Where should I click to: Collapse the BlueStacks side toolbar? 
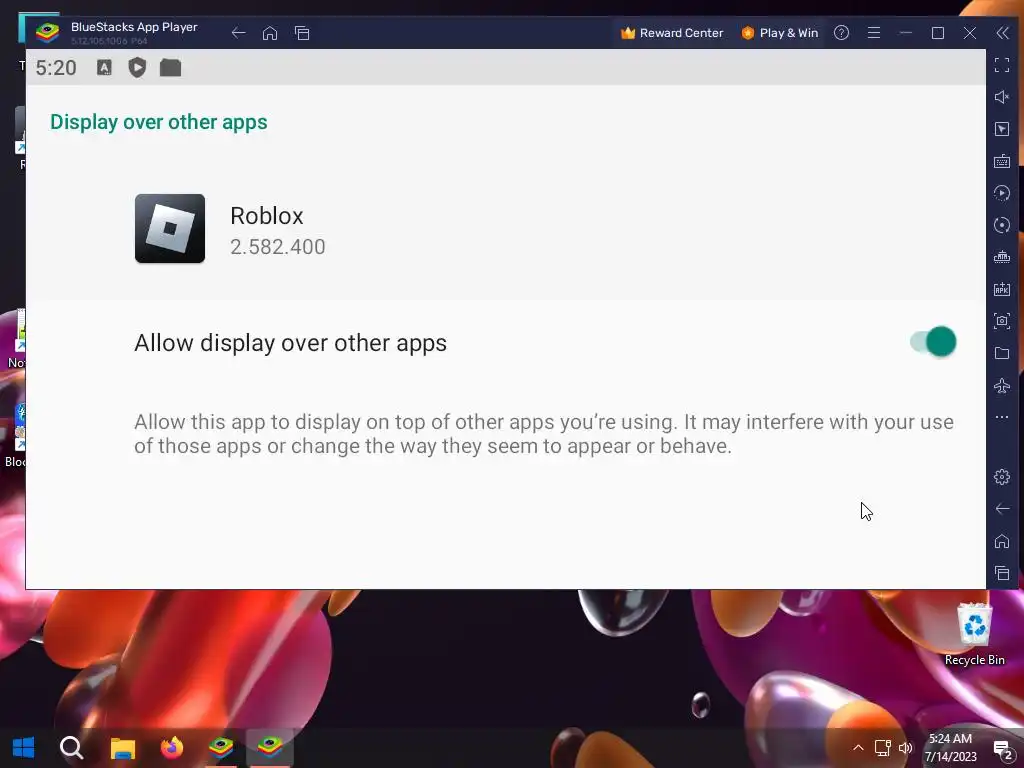(x=1002, y=33)
